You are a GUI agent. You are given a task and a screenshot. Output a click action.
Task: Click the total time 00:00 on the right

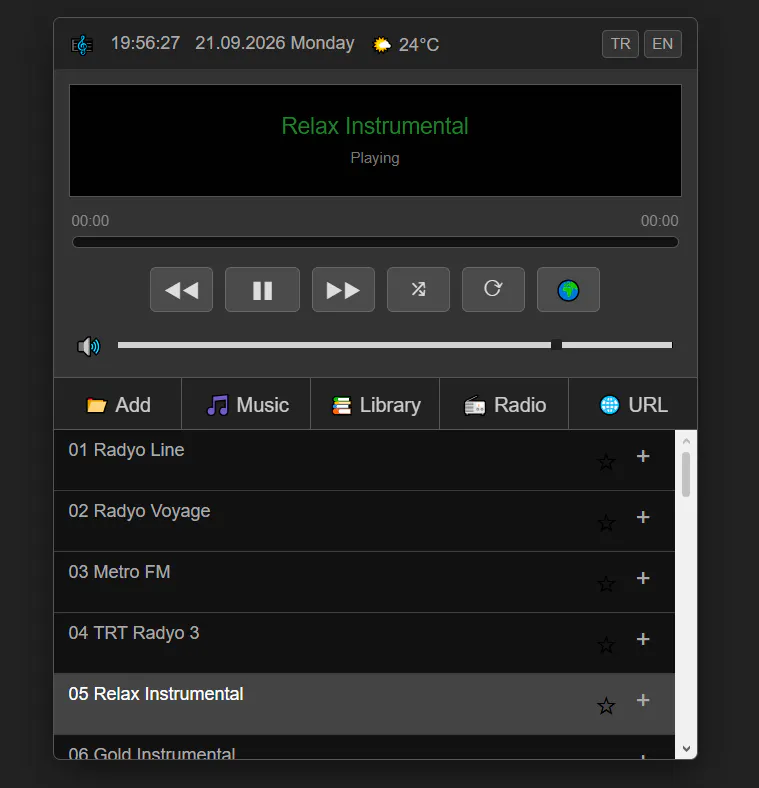(x=659, y=221)
